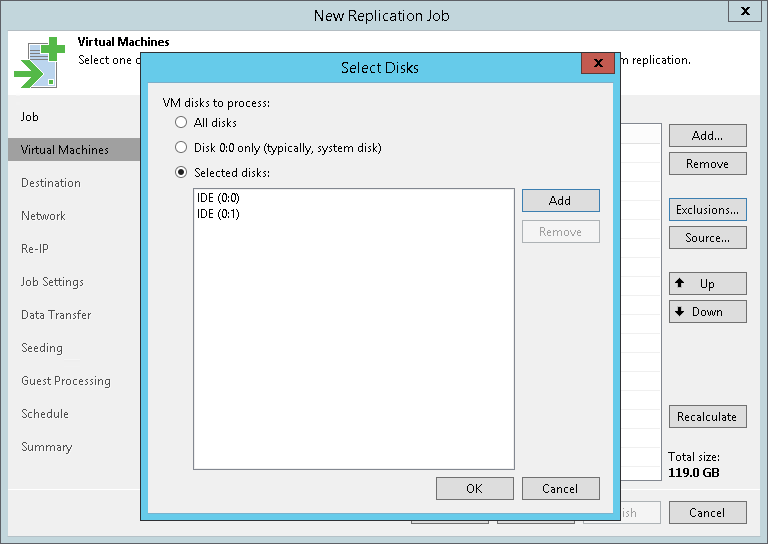Open the Guest Processing wizard step
The height and width of the screenshot is (544, 768).
66,381
